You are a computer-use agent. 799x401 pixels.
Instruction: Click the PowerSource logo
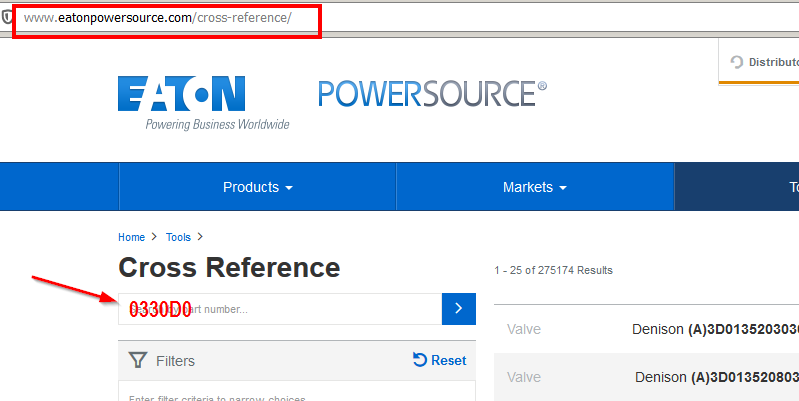click(x=433, y=93)
